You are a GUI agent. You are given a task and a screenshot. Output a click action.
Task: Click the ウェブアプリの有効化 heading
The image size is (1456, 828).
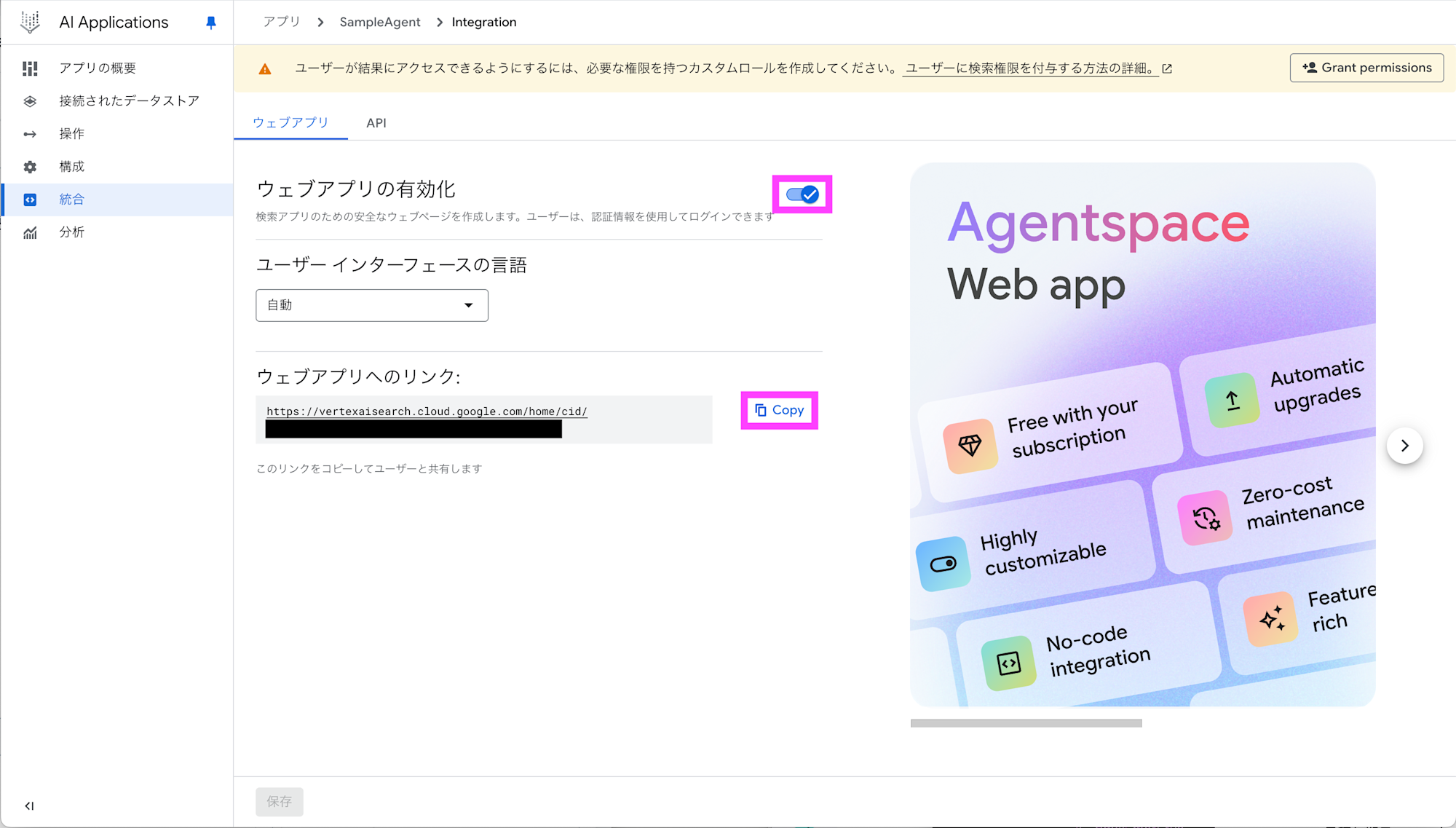pos(356,189)
